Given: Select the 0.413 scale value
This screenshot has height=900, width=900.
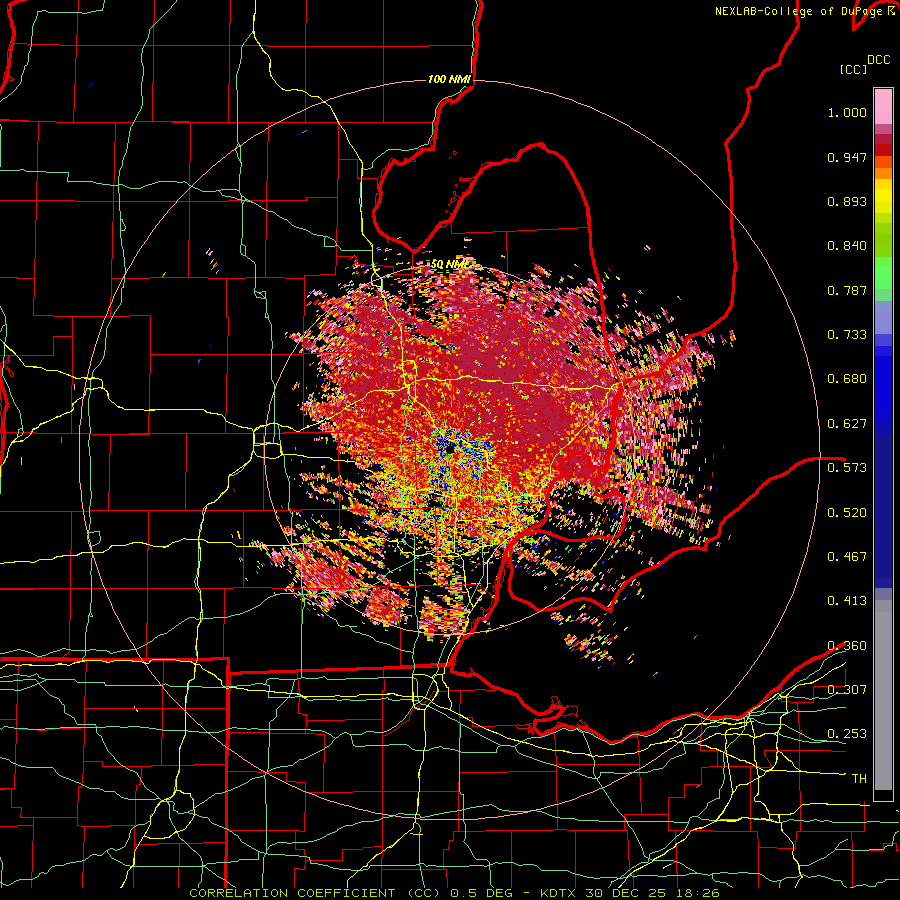Looking at the screenshot, I should [847, 601].
